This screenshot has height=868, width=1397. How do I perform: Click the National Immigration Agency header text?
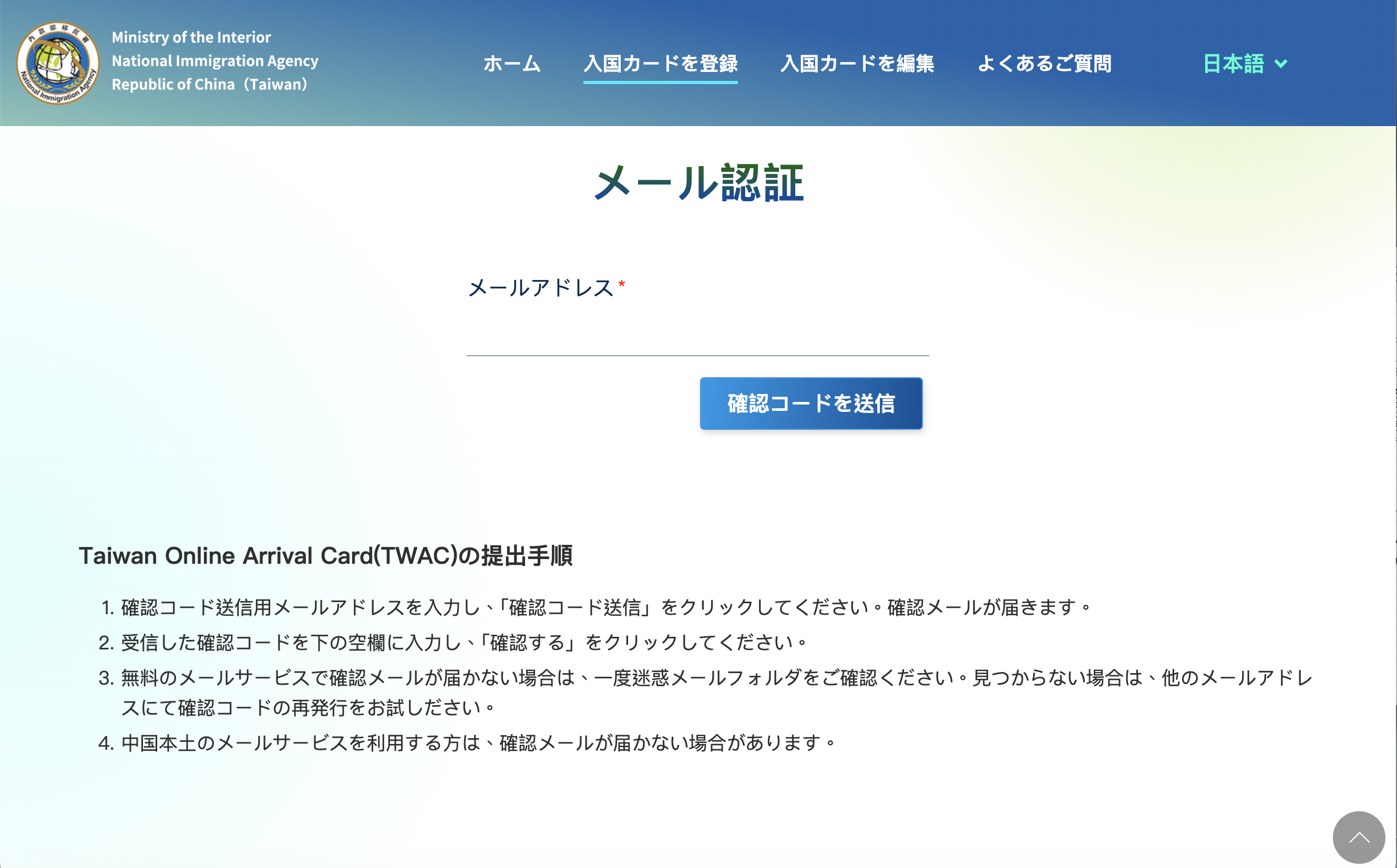point(215,61)
